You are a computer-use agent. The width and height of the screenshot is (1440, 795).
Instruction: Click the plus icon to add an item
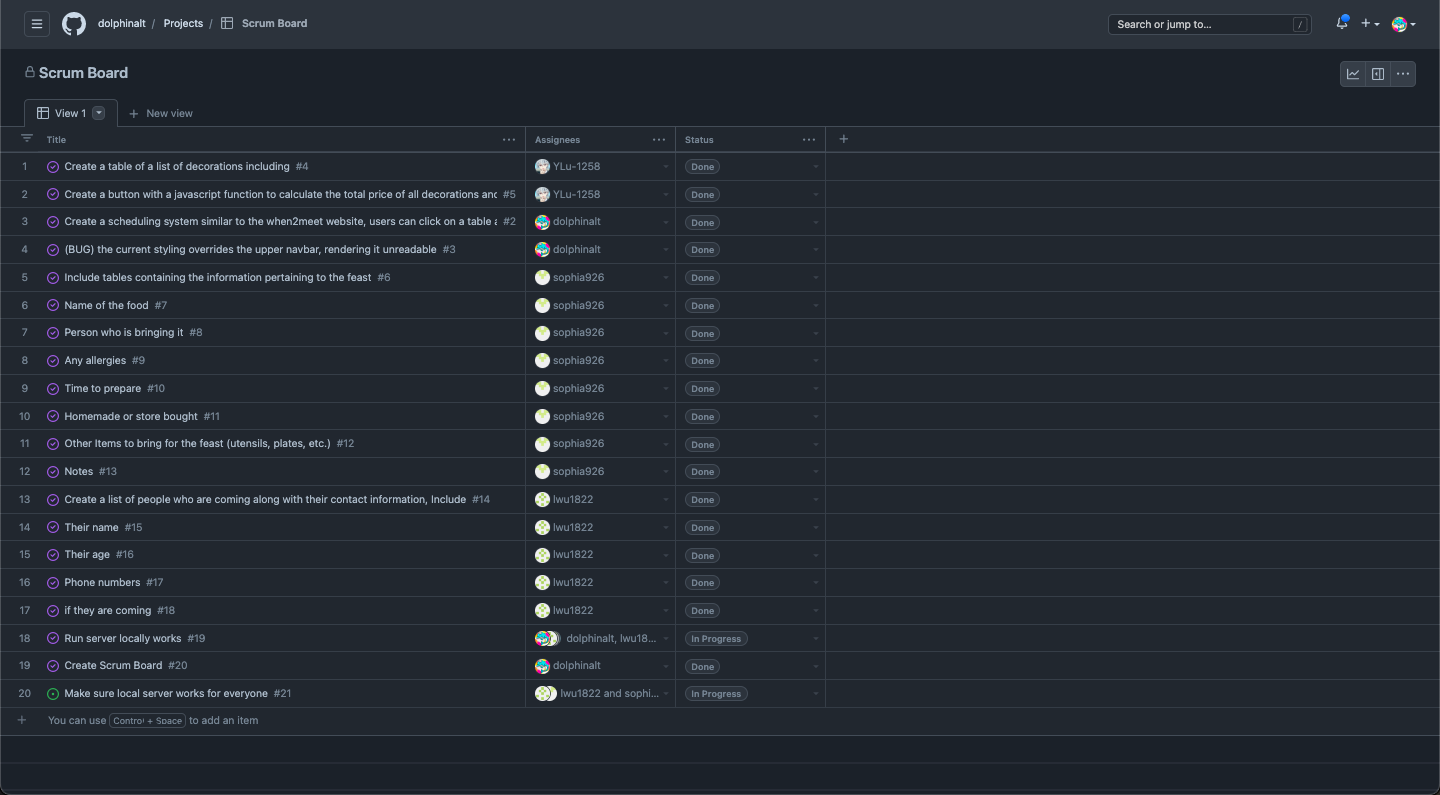(x=21, y=719)
